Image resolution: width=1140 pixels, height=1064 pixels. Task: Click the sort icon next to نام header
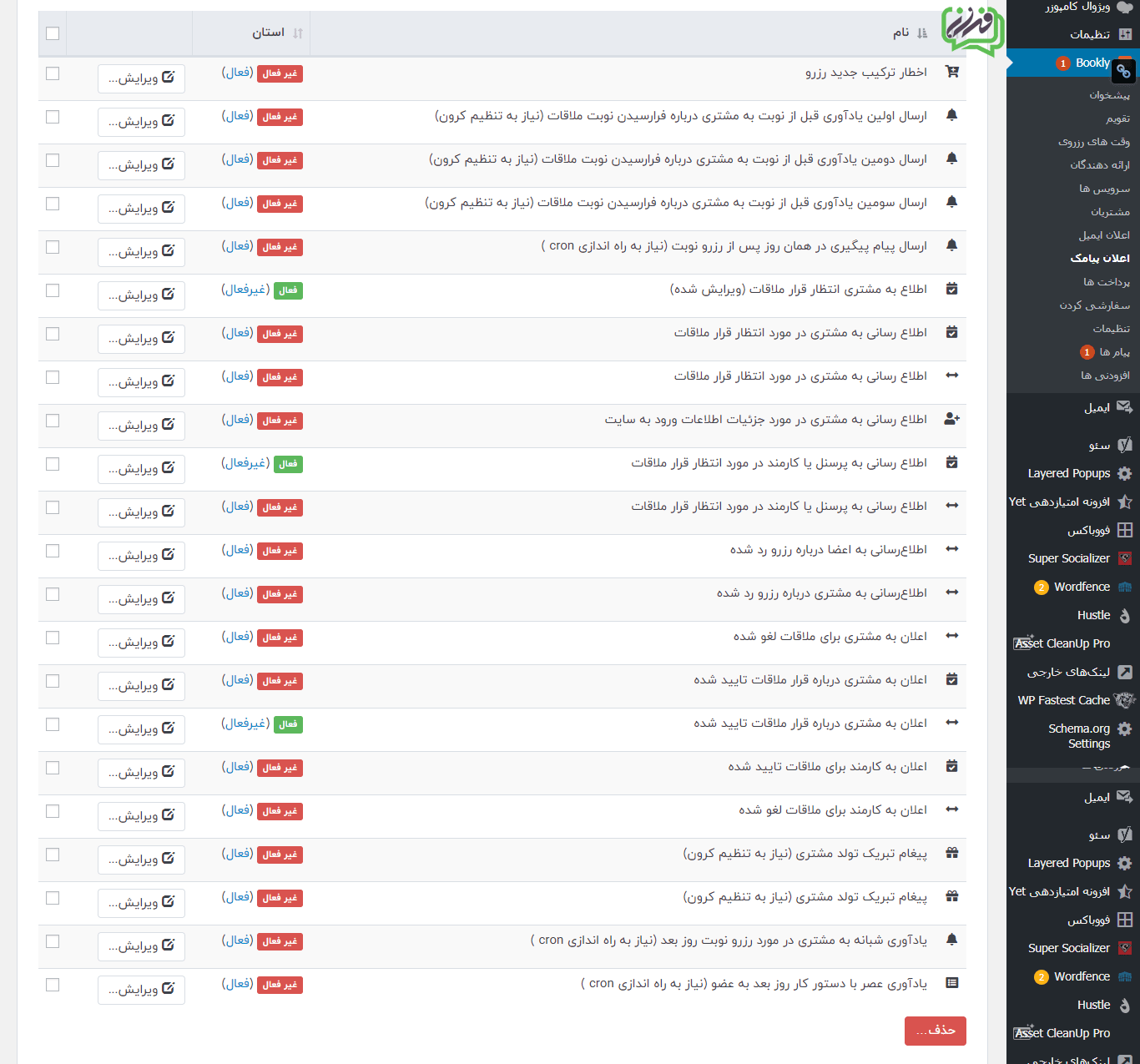[922, 33]
